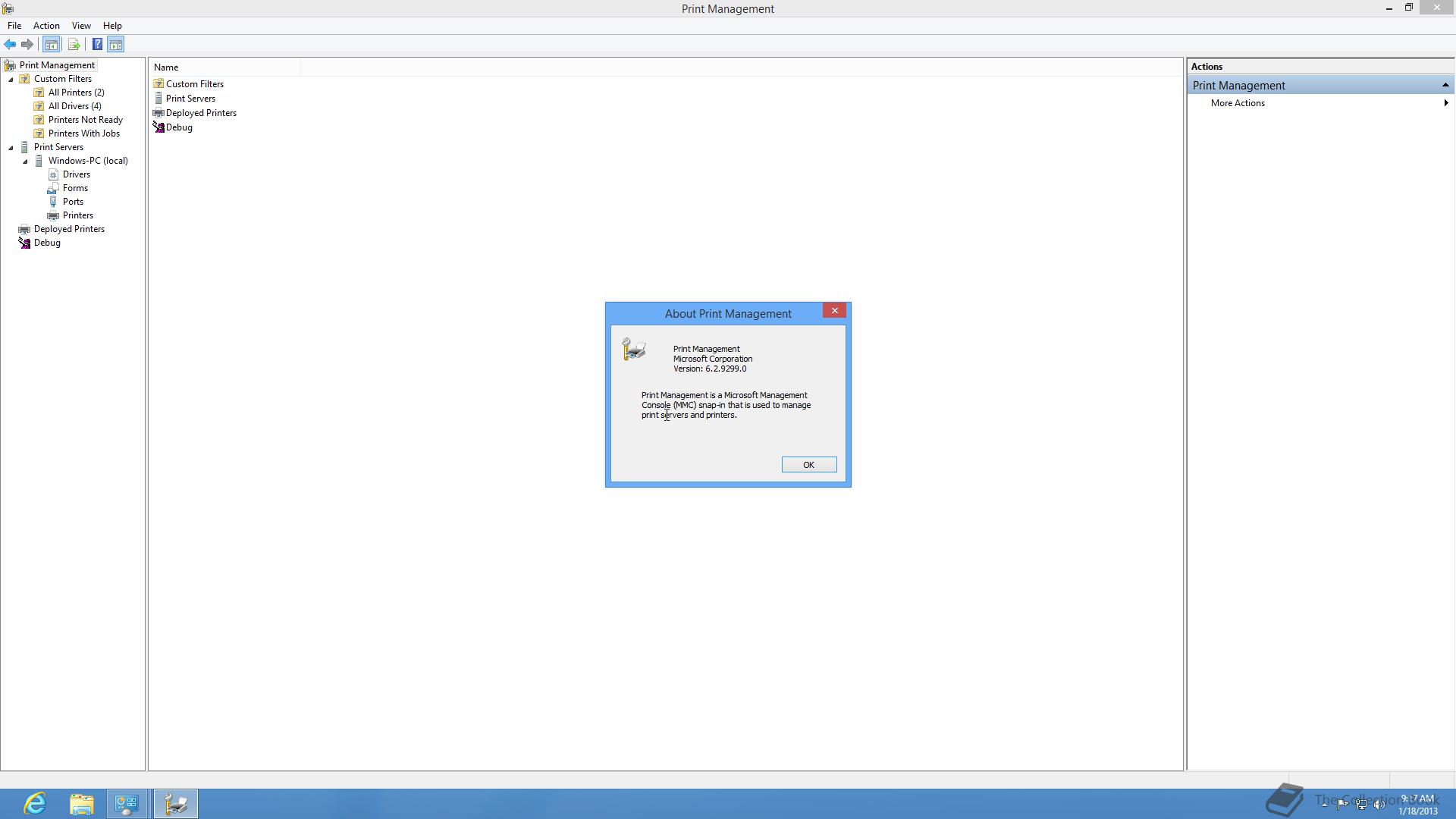1456x819 pixels.
Task: Open the File menu
Action: coord(14,26)
